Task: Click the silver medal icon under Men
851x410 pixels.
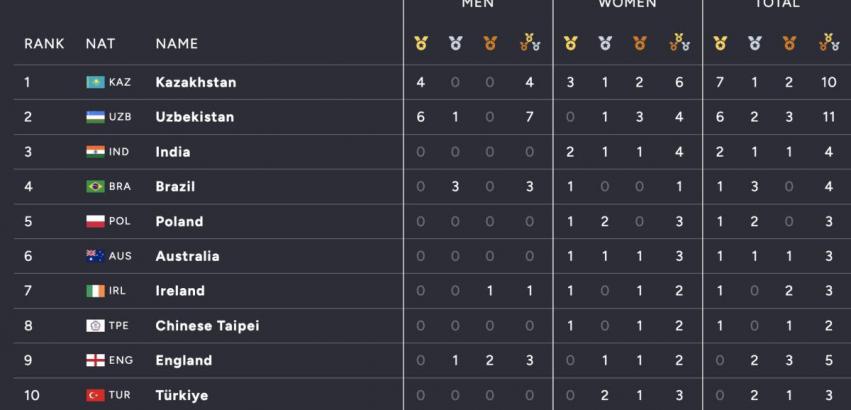Action: 455,43
